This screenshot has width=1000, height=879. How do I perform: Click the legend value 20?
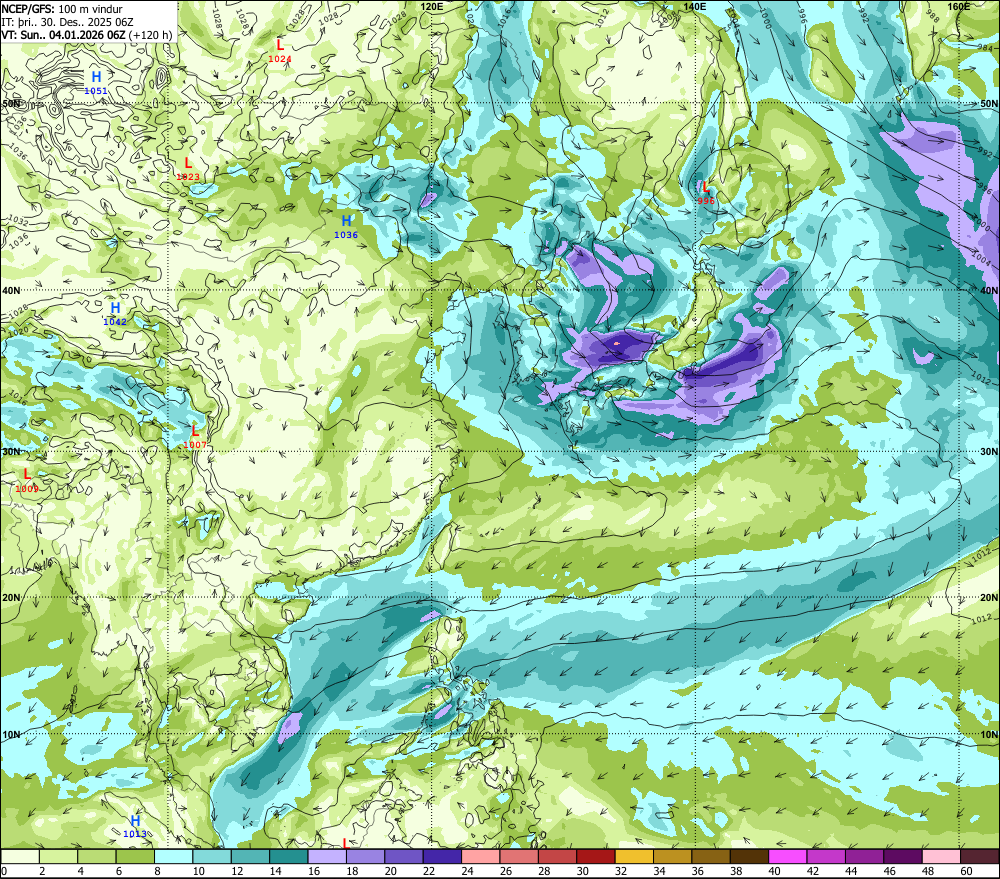[390, 871]
